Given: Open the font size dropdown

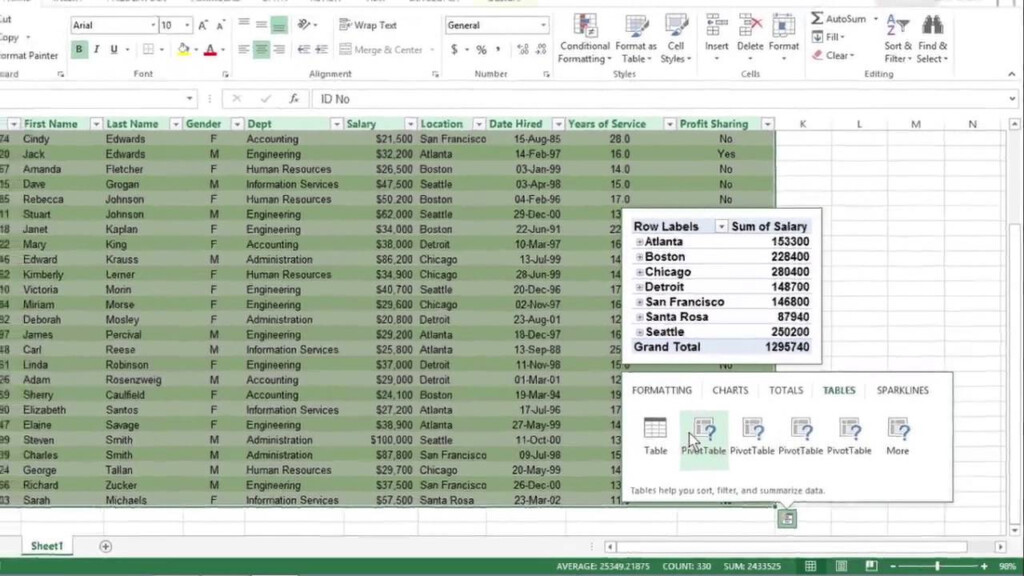Looking at the screenshot, I should 187,25.
